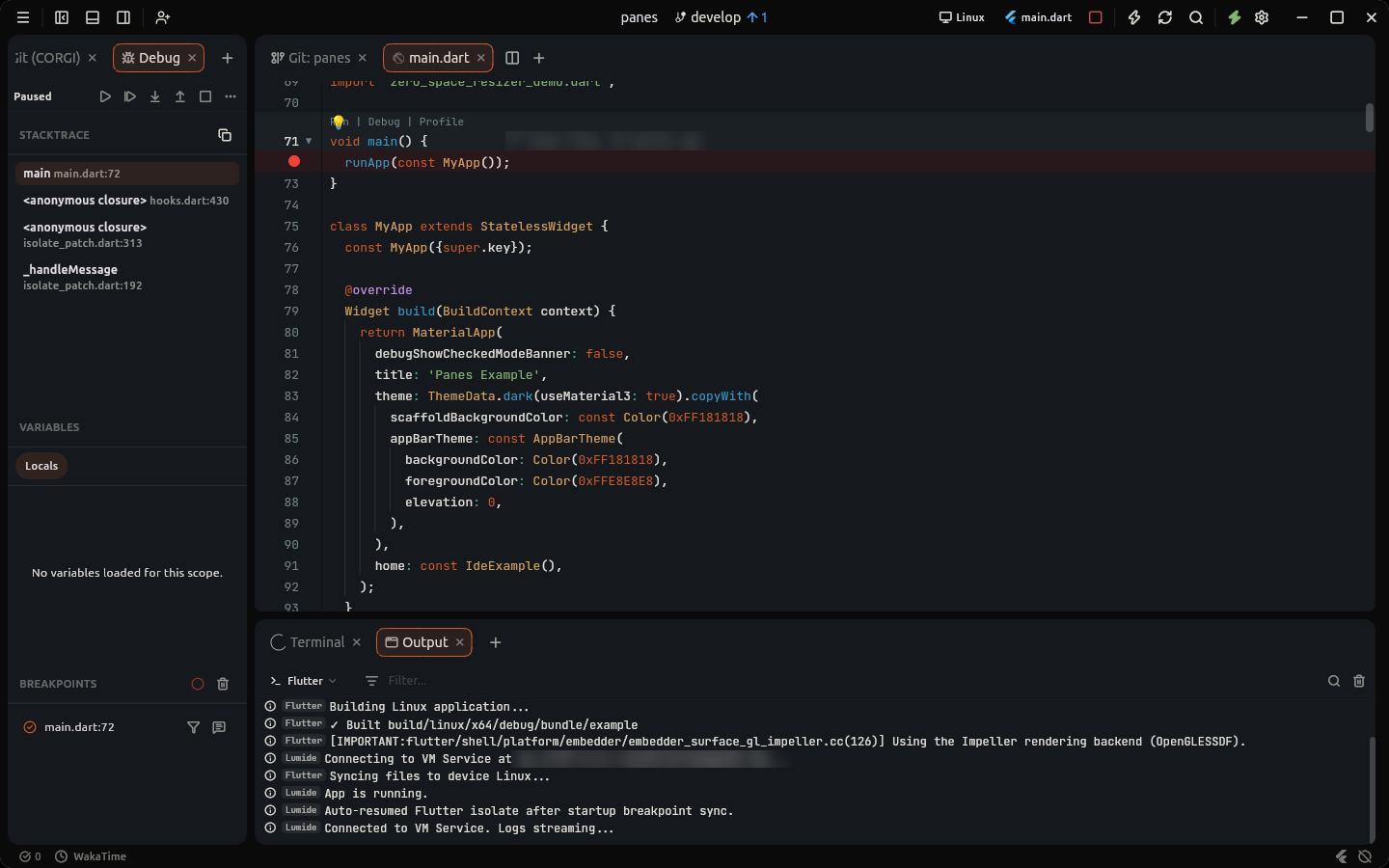Click the hot restart refresh icon
This screenshot has height=868, width=1389.
(1165, 17)
